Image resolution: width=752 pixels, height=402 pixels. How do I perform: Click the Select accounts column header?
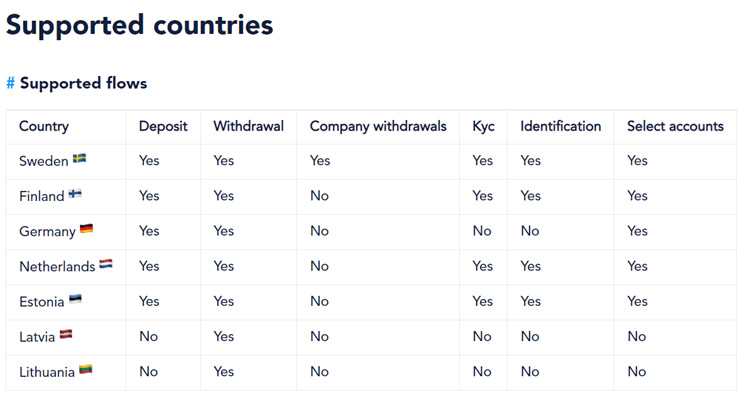pos(675,126)
